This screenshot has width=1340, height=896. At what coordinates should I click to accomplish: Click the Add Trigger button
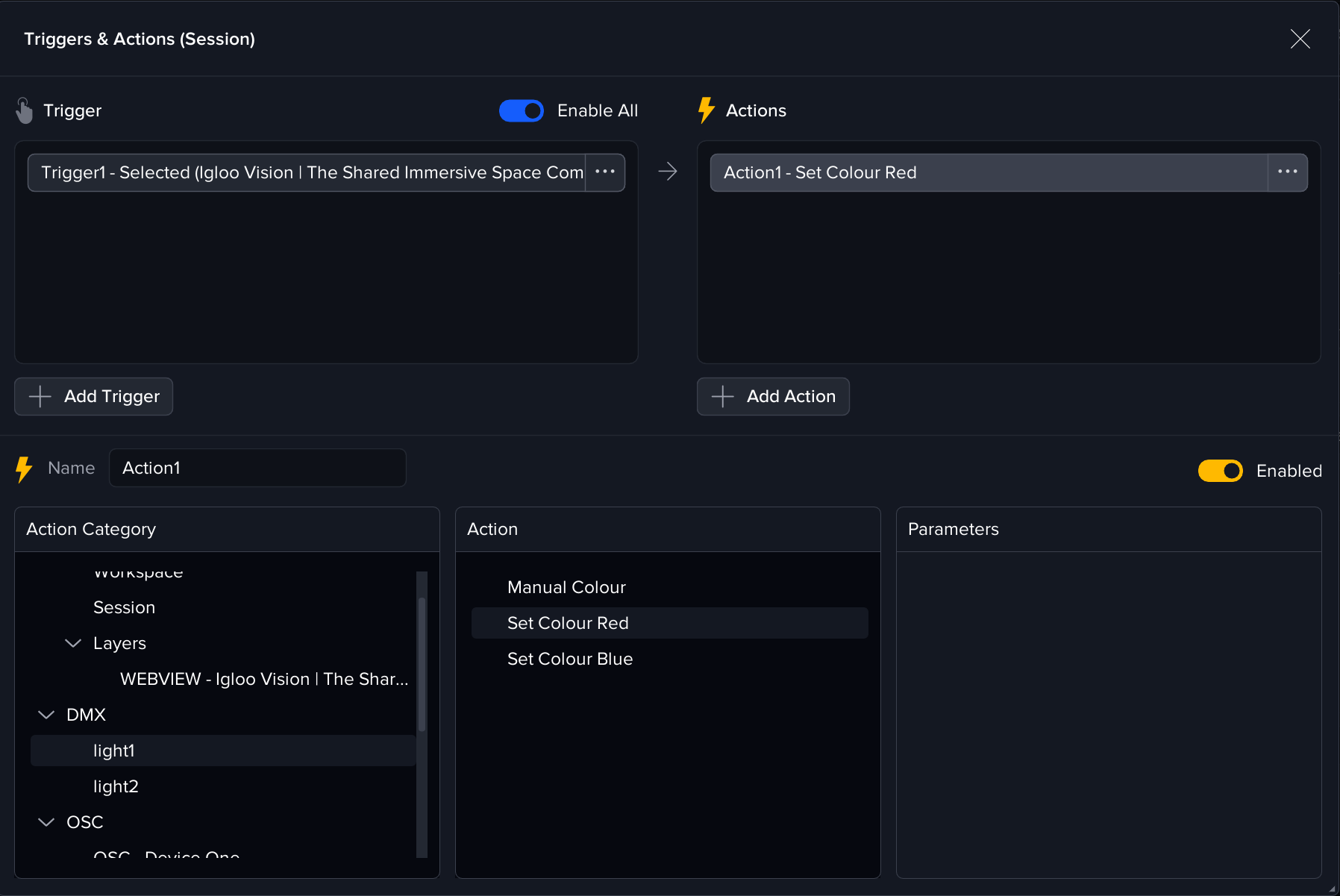pos(94,396)
